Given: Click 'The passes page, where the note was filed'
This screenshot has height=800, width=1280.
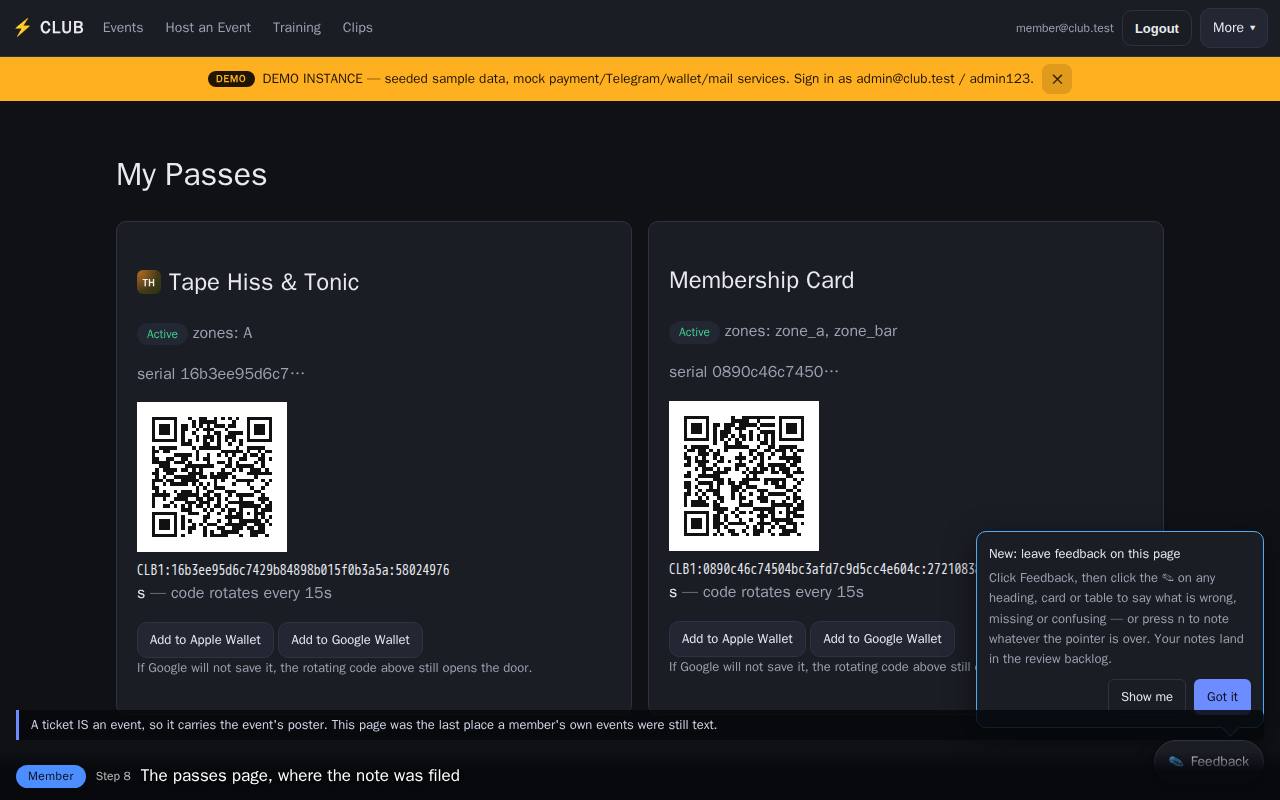Looking at the screenshot, I should point(300,776).
